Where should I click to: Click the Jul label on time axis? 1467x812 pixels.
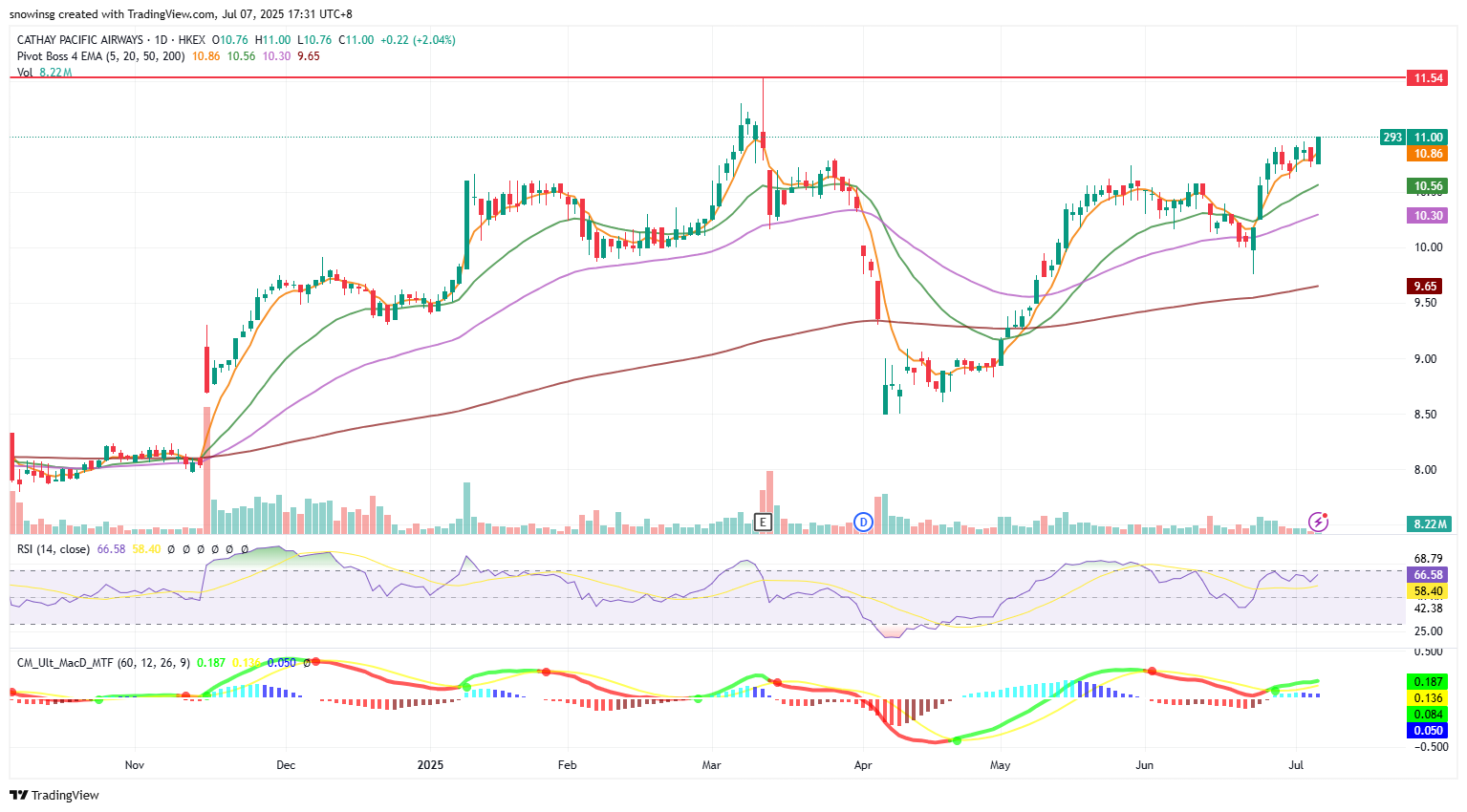(x=1296, y=765)
